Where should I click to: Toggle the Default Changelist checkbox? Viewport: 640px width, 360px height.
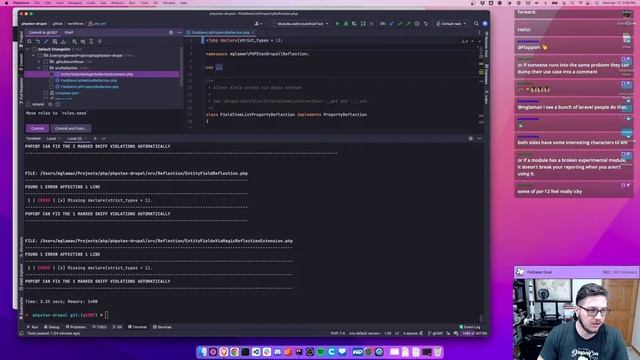(x=34, y=49)
